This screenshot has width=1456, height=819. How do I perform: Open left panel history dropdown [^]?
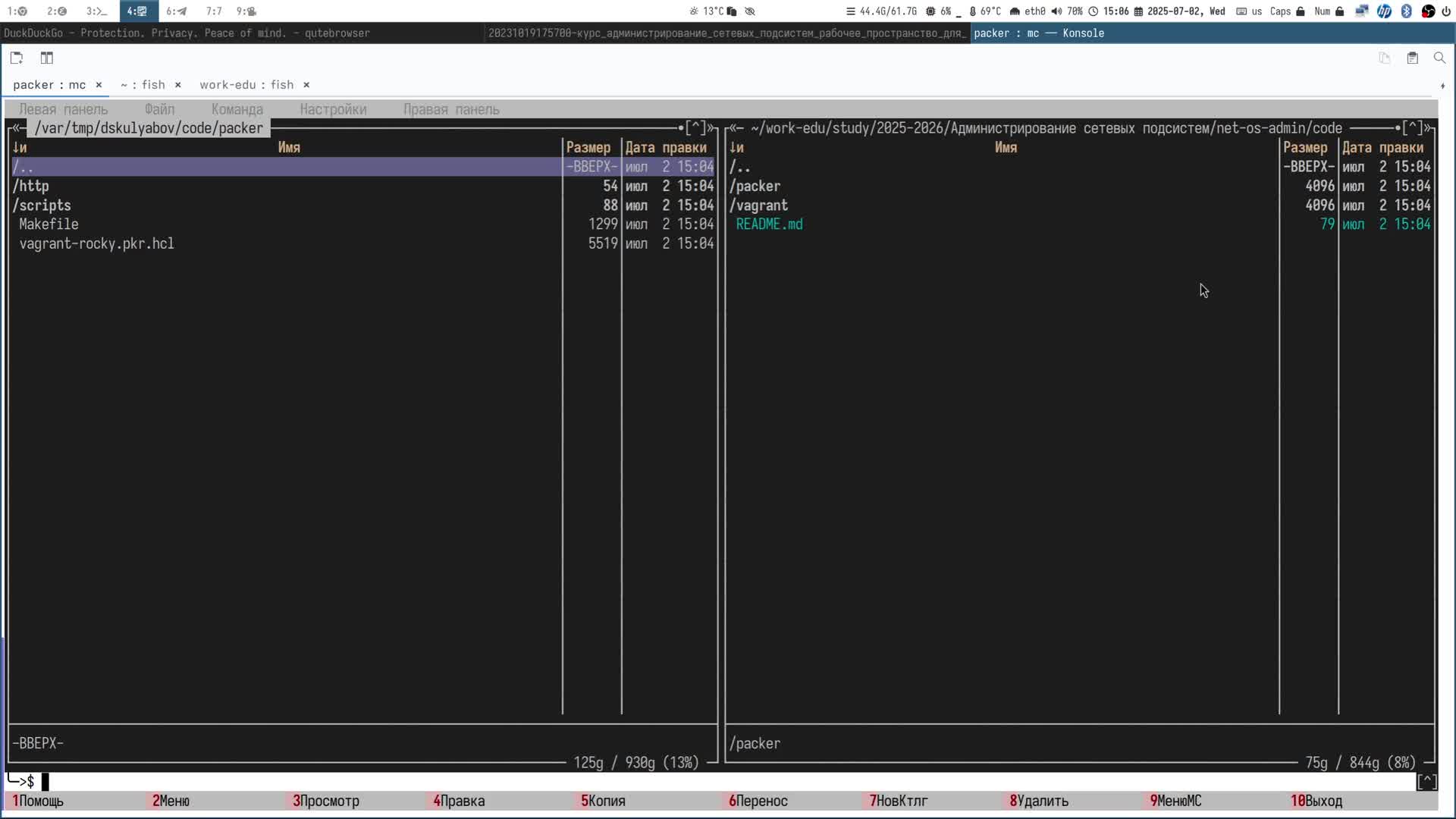[x=695, y=128]
